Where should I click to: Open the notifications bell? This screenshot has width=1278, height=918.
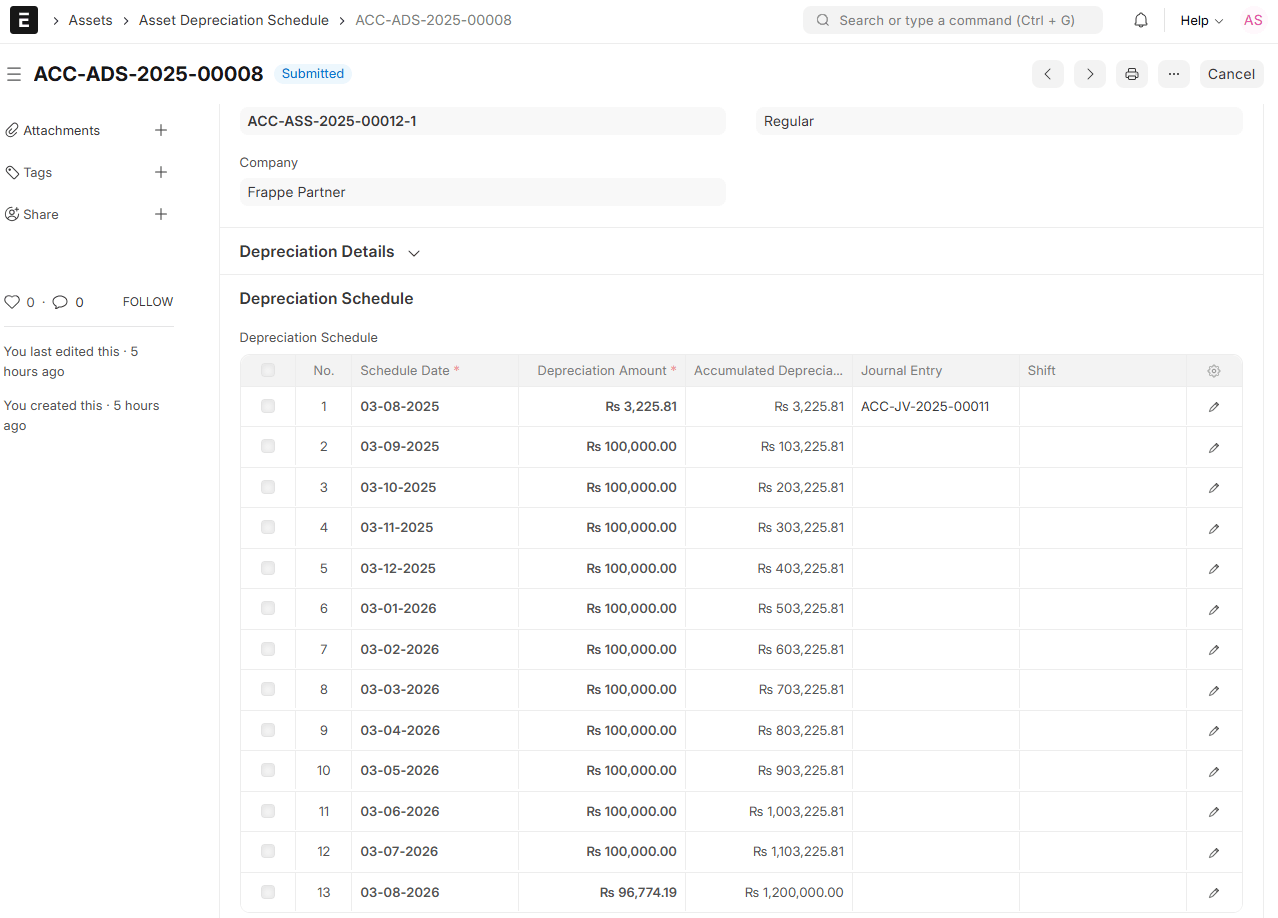point(1141,20)
